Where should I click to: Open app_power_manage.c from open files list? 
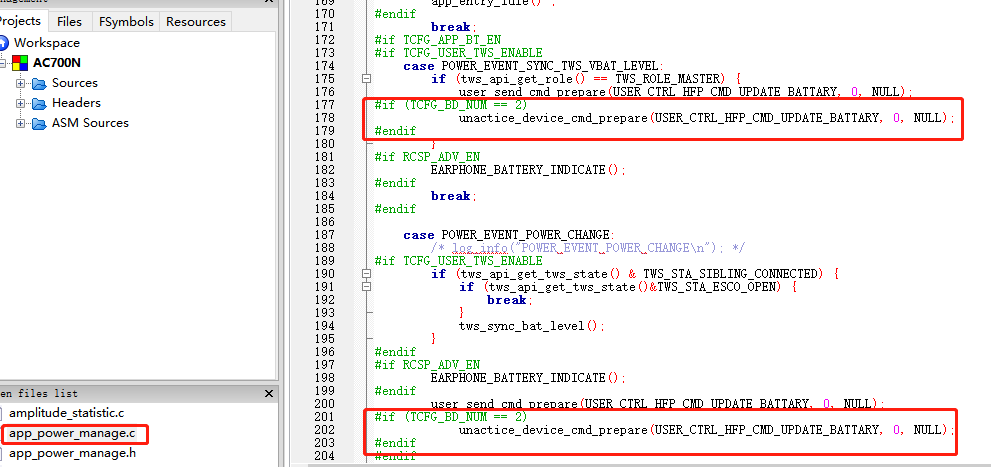[x=72, y=434]
